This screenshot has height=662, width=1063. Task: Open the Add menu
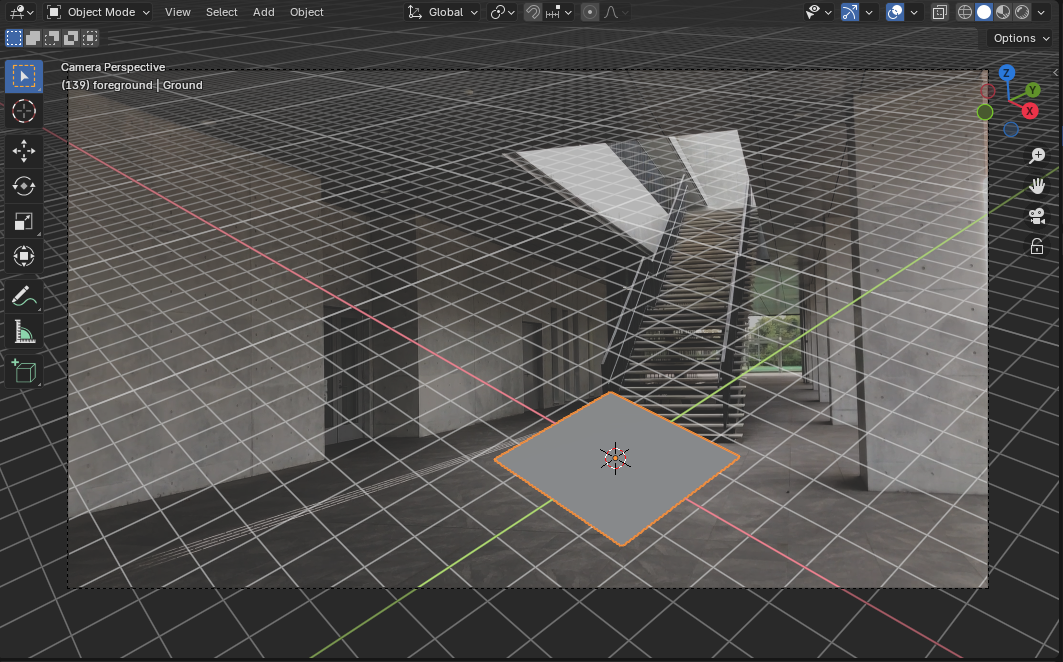tap(264, 12)
